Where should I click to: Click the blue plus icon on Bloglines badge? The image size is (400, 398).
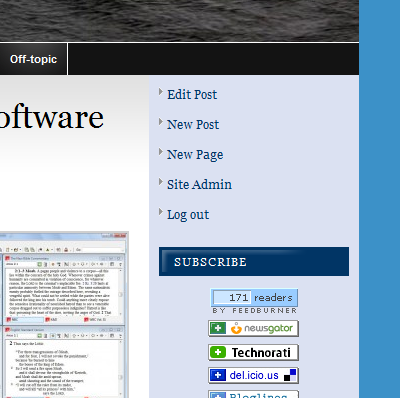click(x=218, y=395)
